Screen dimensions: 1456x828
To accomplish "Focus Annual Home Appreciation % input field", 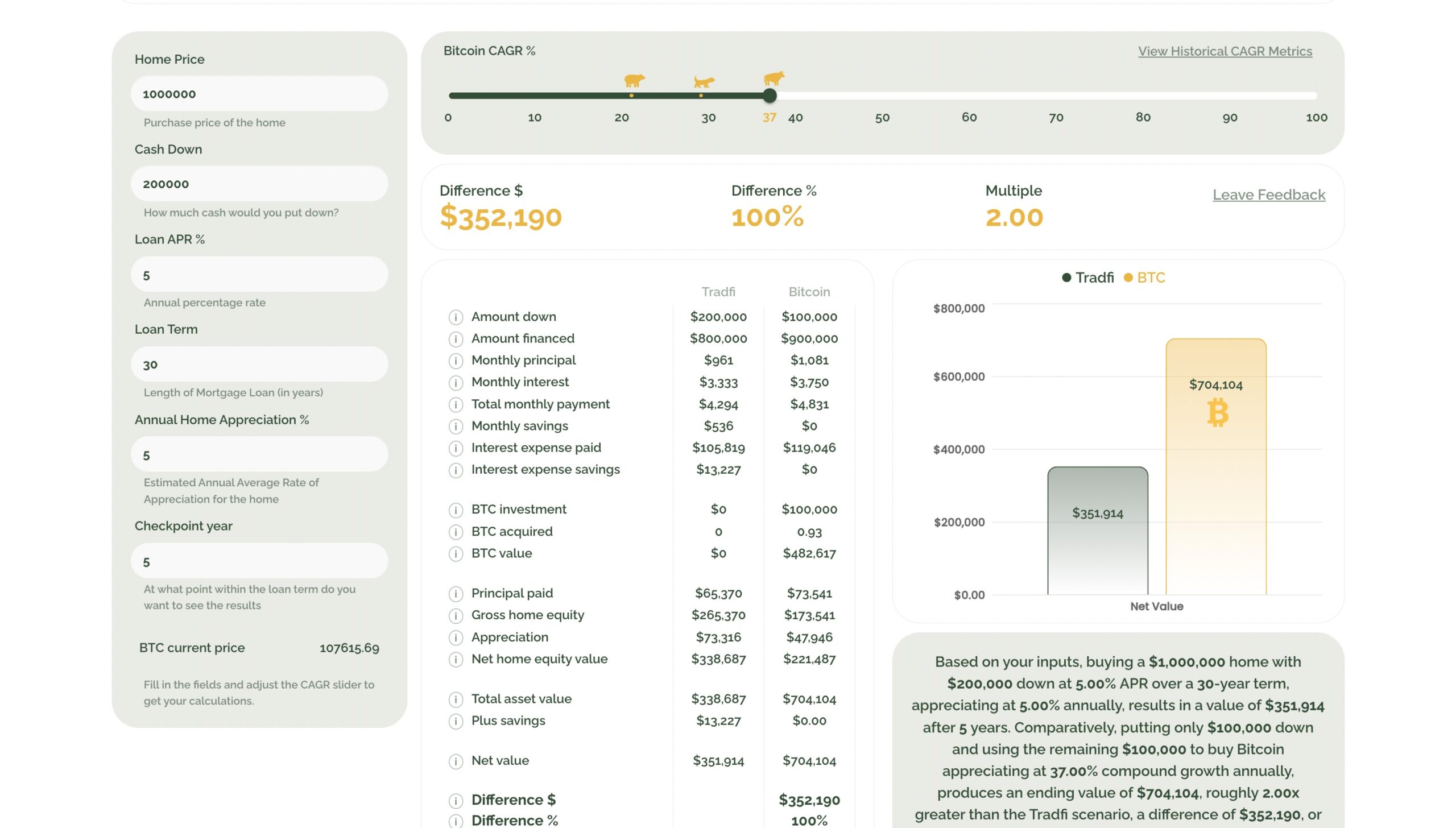I will click(x=259, y=454).
